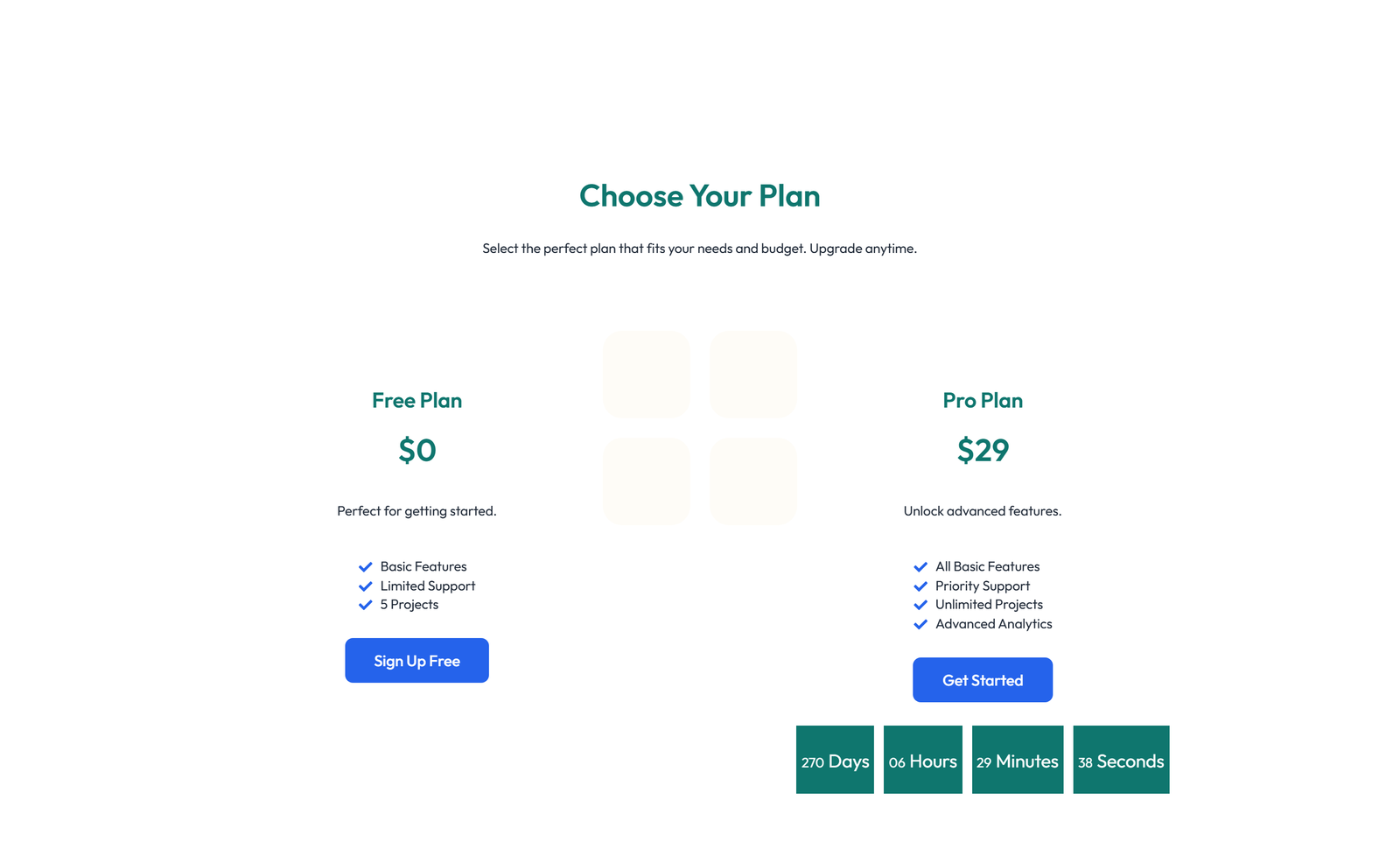Image resolution: width=1400 pixels, height=856 pixels.
Task: Select the Pro Plan heading
Action: (x=983, y=400)
